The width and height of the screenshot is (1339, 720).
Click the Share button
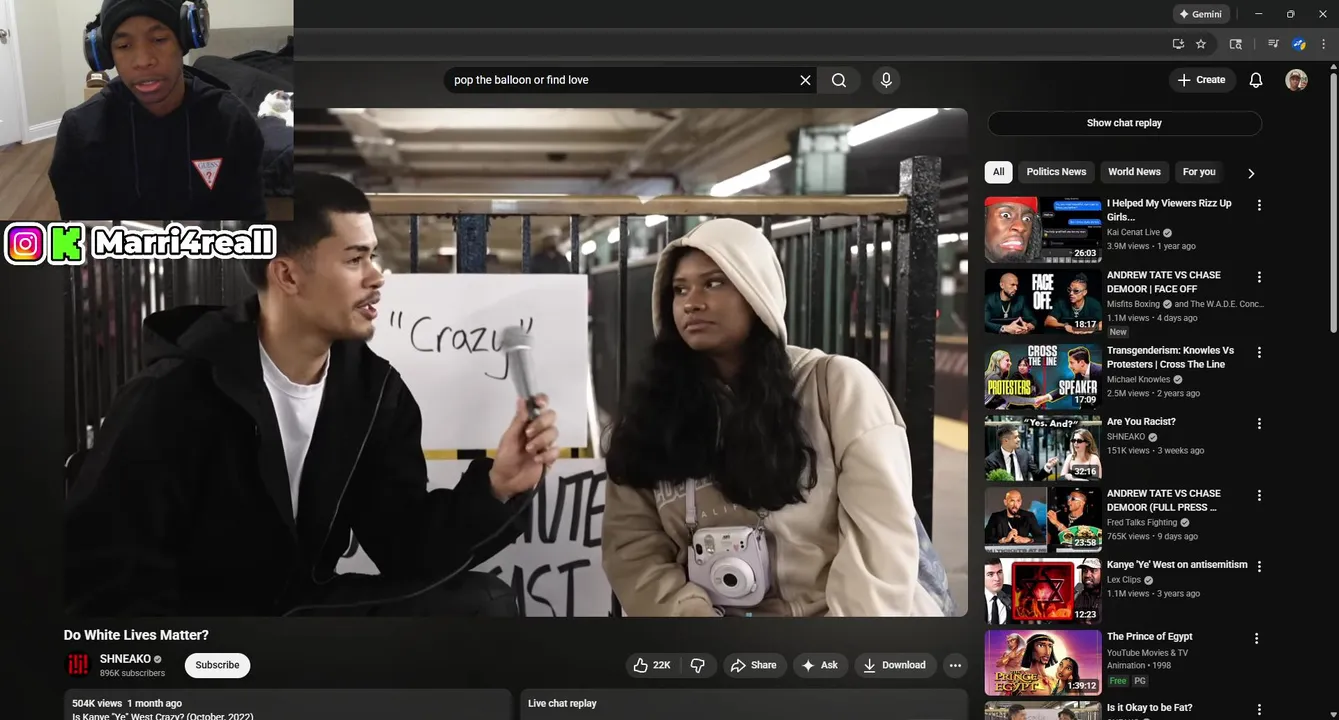(754, 665)
